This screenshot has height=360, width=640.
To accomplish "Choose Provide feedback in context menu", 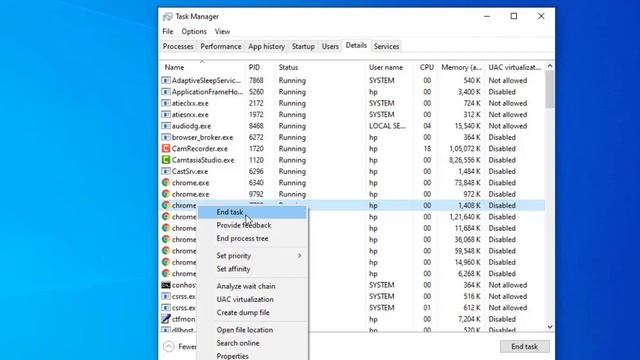I will tap(252, 225).
